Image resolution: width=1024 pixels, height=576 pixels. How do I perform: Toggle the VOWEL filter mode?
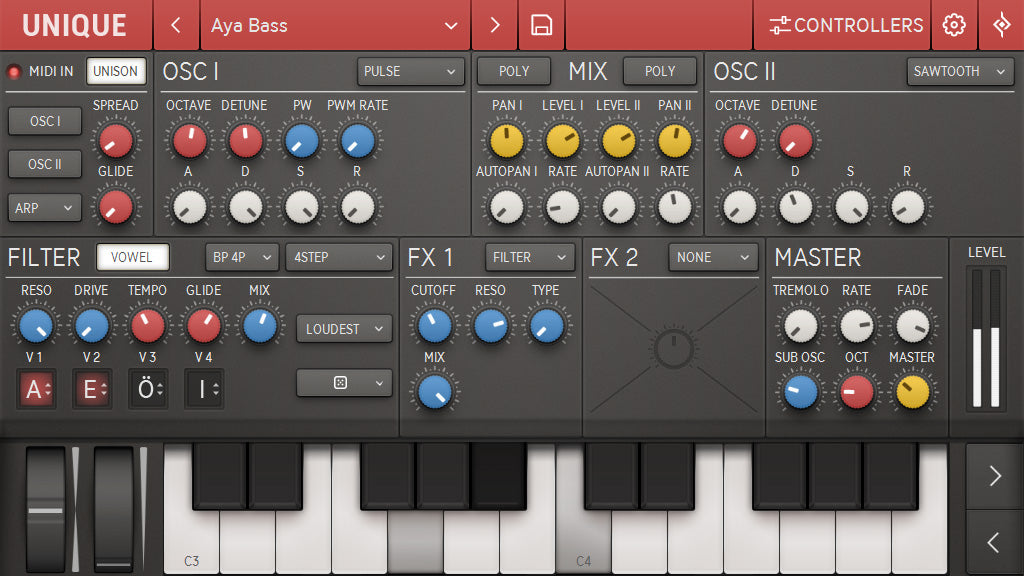point(132,257)
